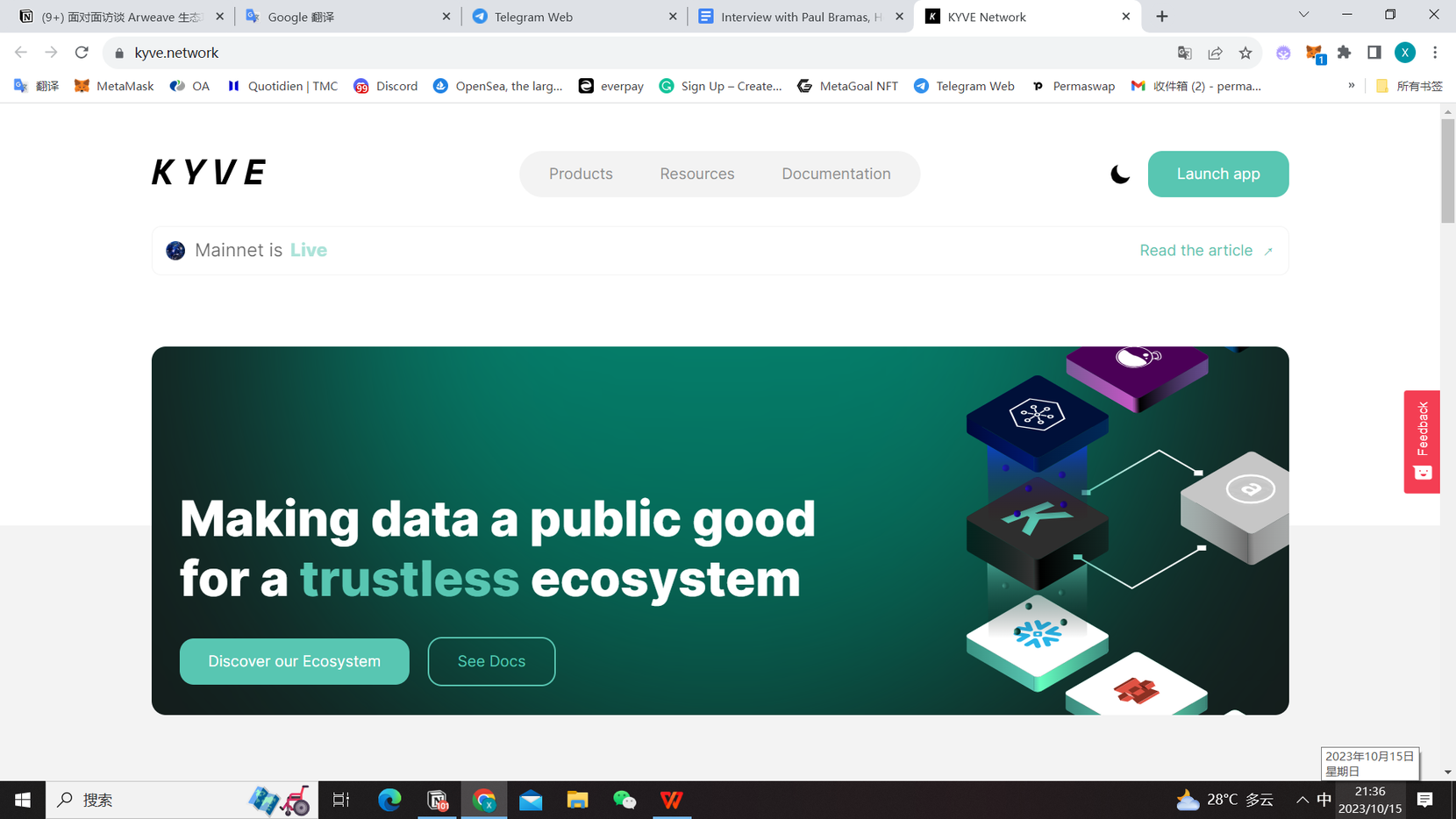The image size is (1456, 819).
Task: Click the bookmark star icon
Action: pyautogui.click(x=1245, y=53)
